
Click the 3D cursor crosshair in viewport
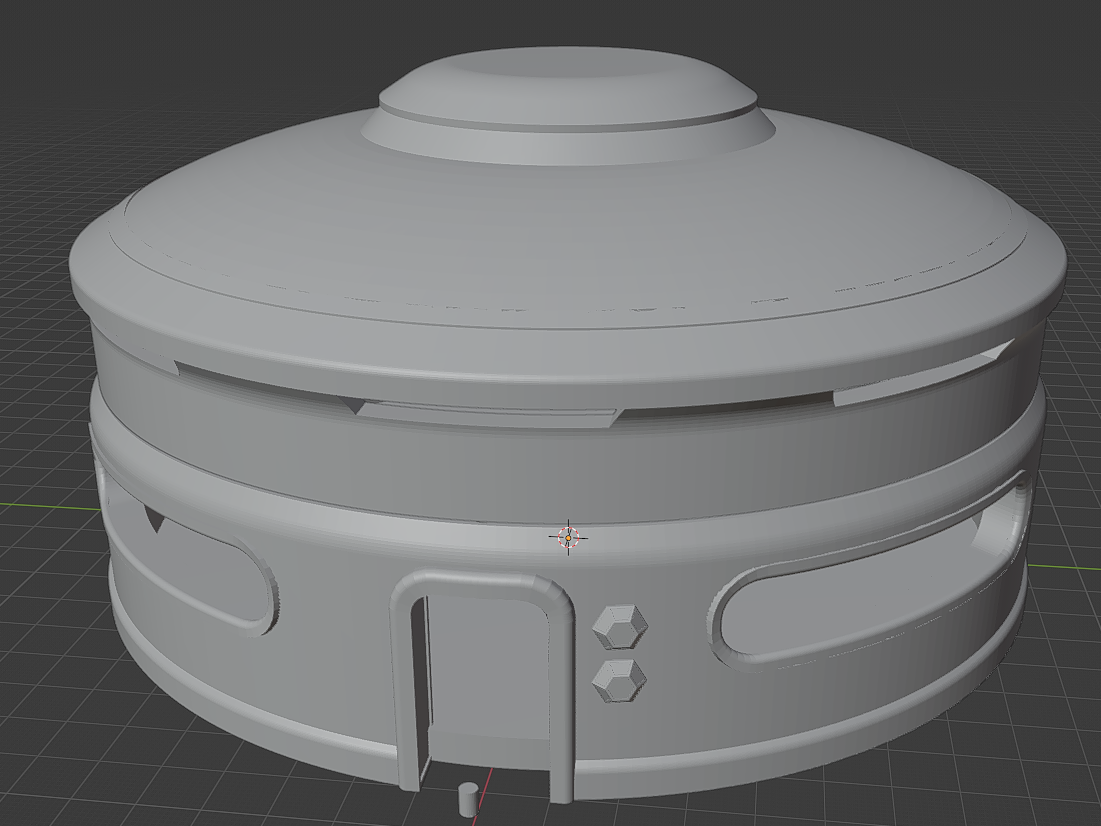click(568, 538)
